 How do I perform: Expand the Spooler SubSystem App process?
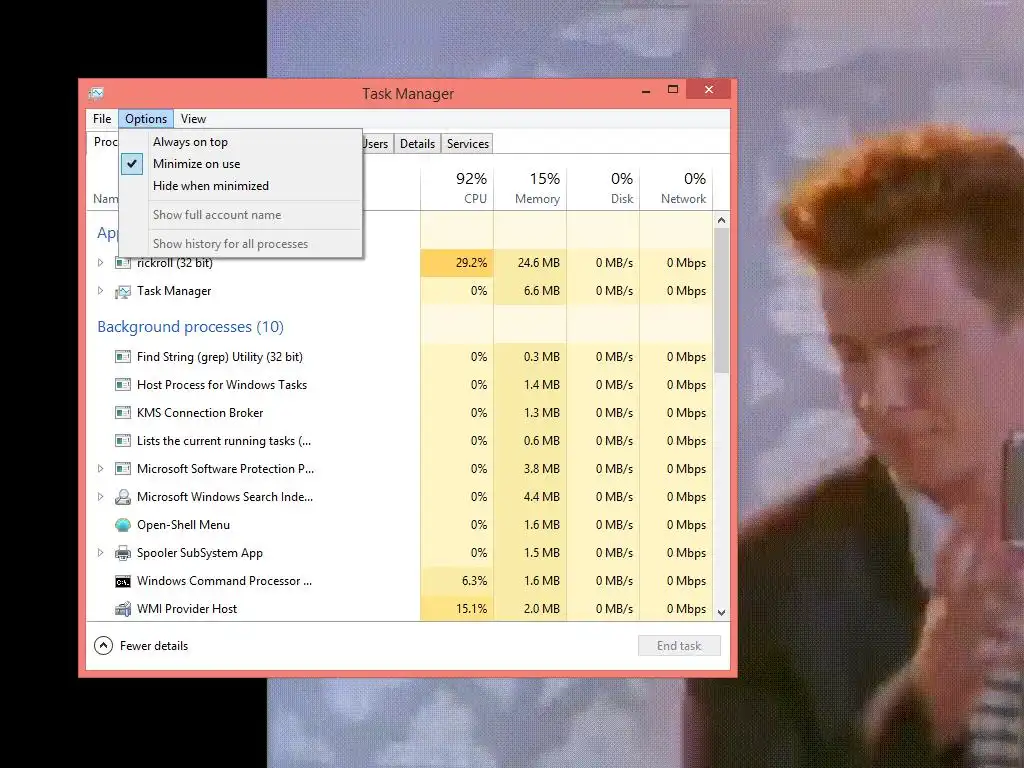[100, 552]
